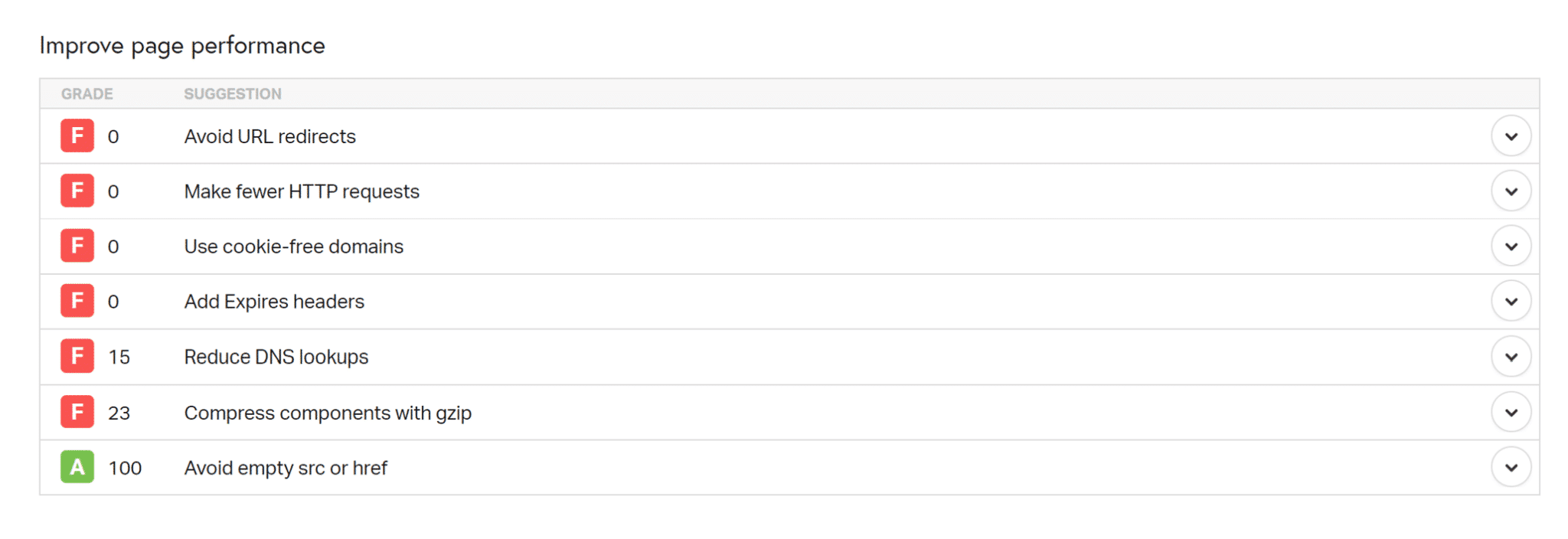Click the F grade badge for Reduce DNS lookups
The width and height of the screenshot is (1568, 539).
pos(76,356)
